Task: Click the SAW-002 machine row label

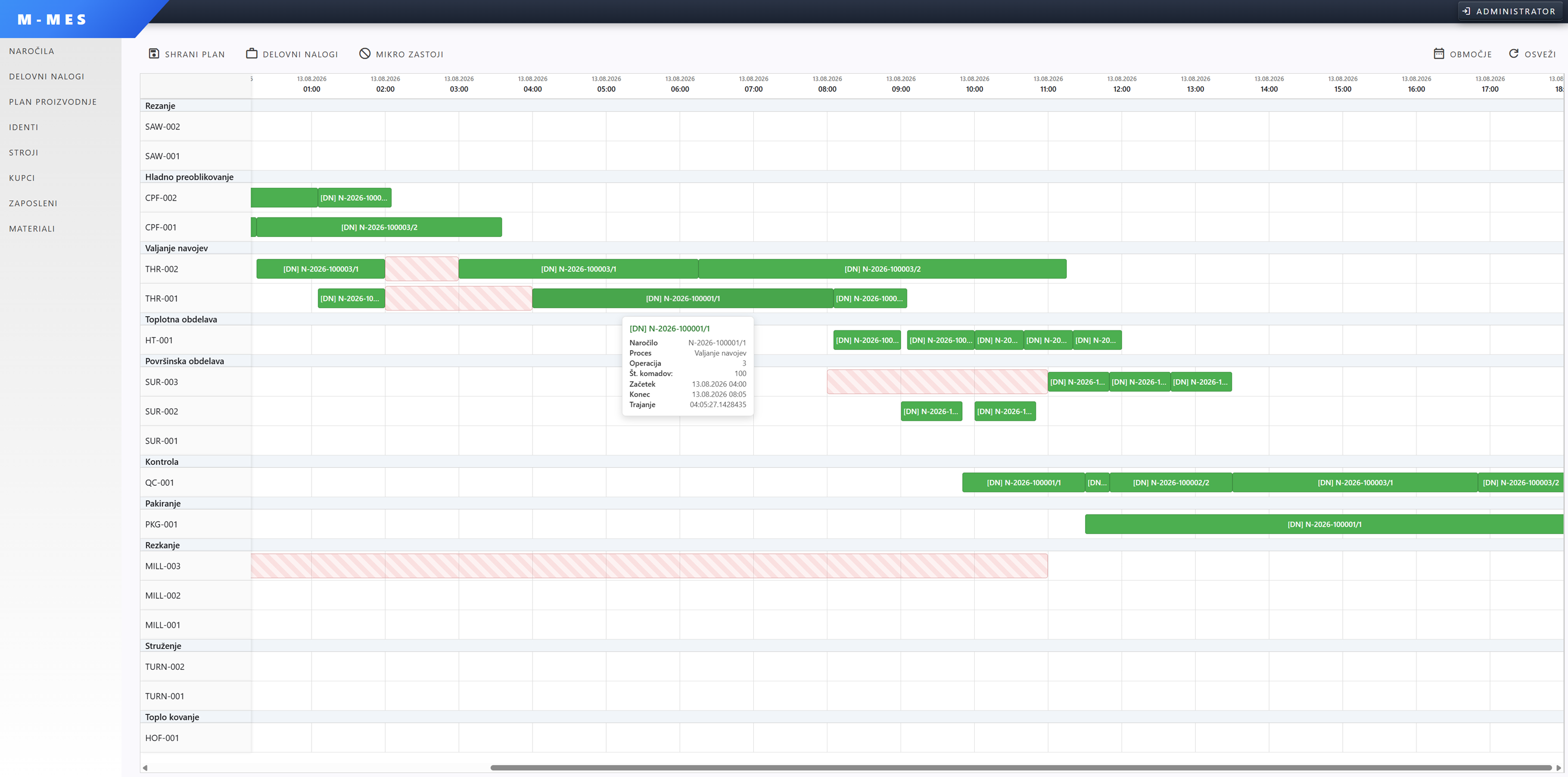Action: pyautogui.click(x=163, y=127)
